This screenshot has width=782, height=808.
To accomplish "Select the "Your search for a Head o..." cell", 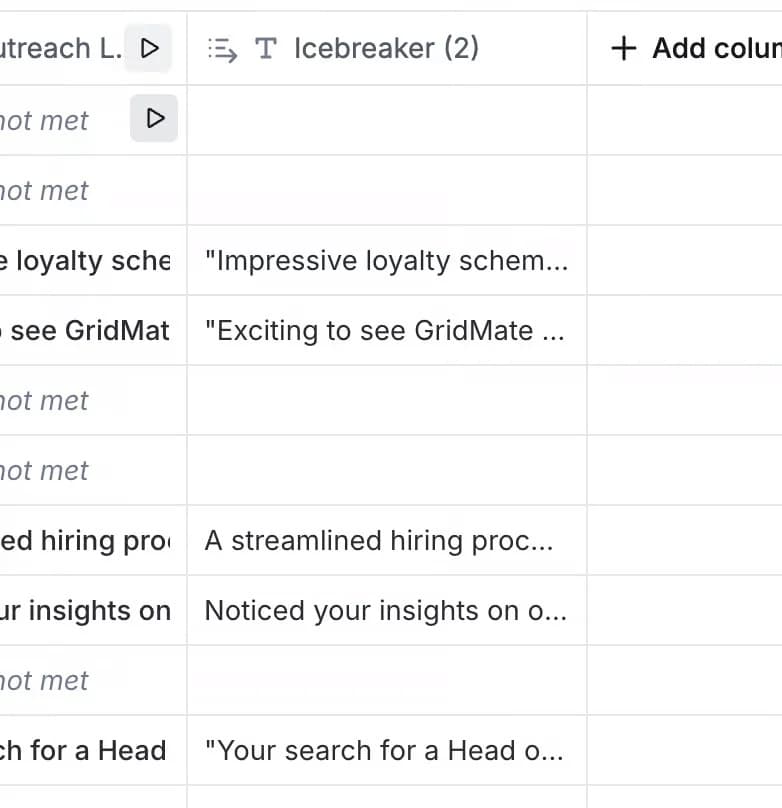I will click(387, 750).
